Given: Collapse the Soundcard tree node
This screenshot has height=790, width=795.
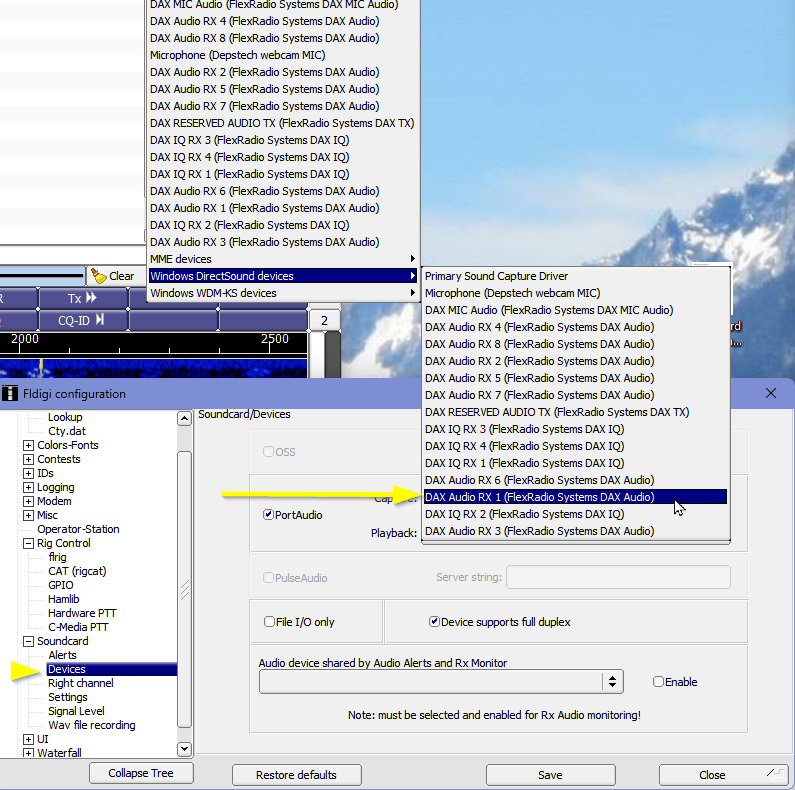Looking at the screenshot, I should click(28, 641).
